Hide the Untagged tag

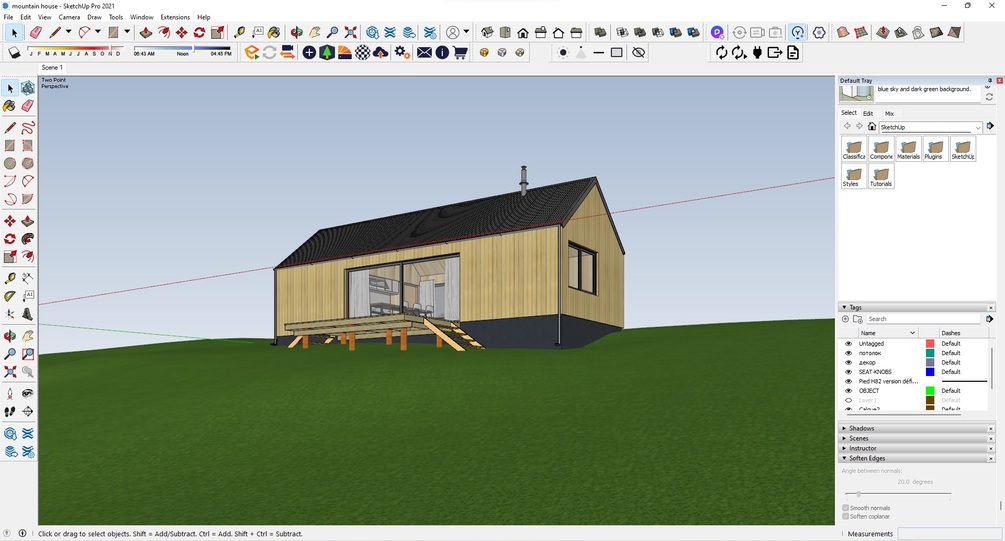tap(849, 344)
